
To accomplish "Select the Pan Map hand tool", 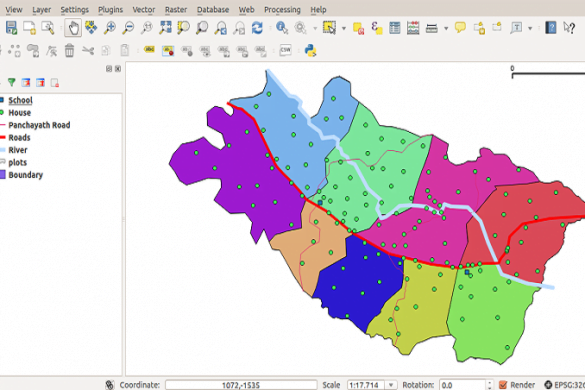I will (x=73, y=28).
